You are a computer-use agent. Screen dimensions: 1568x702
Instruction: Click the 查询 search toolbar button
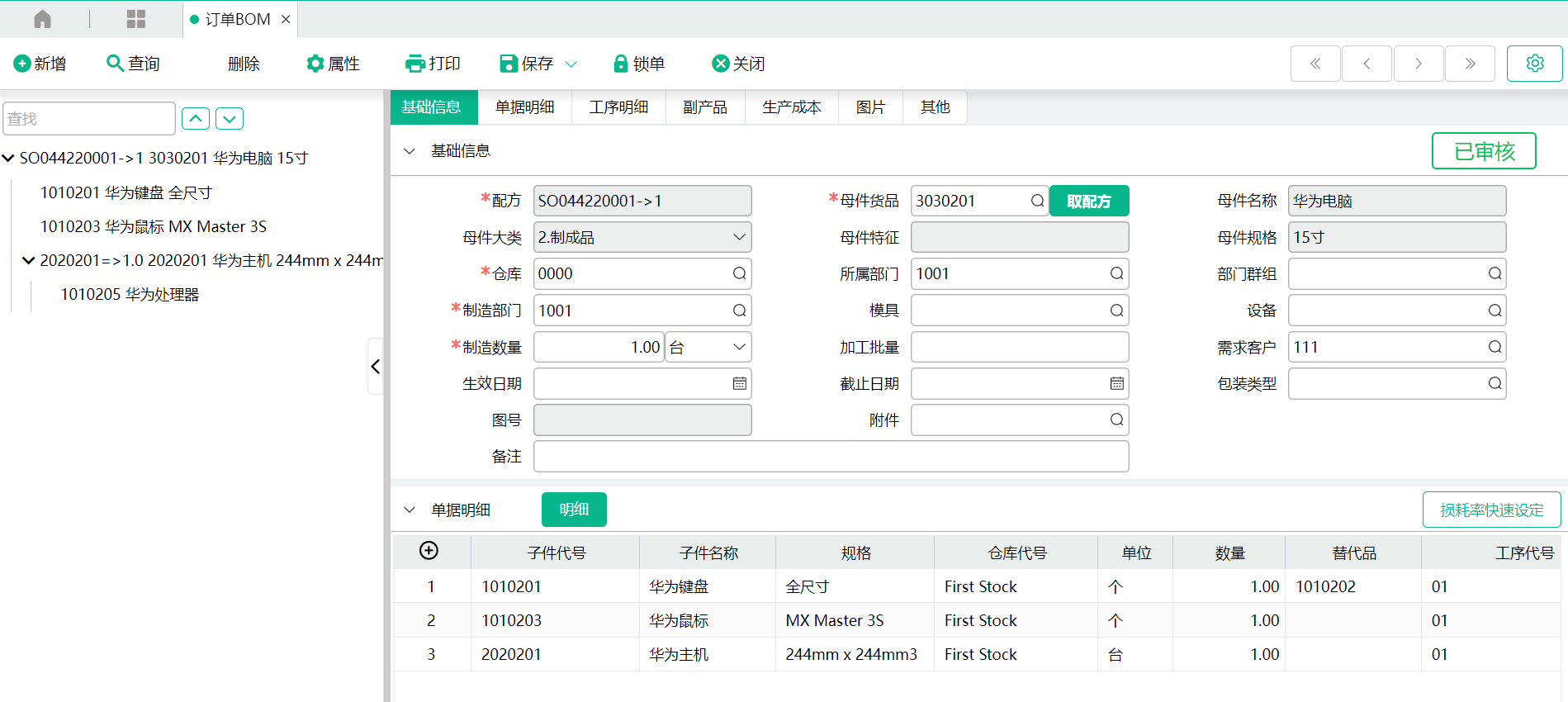point(133,64)
